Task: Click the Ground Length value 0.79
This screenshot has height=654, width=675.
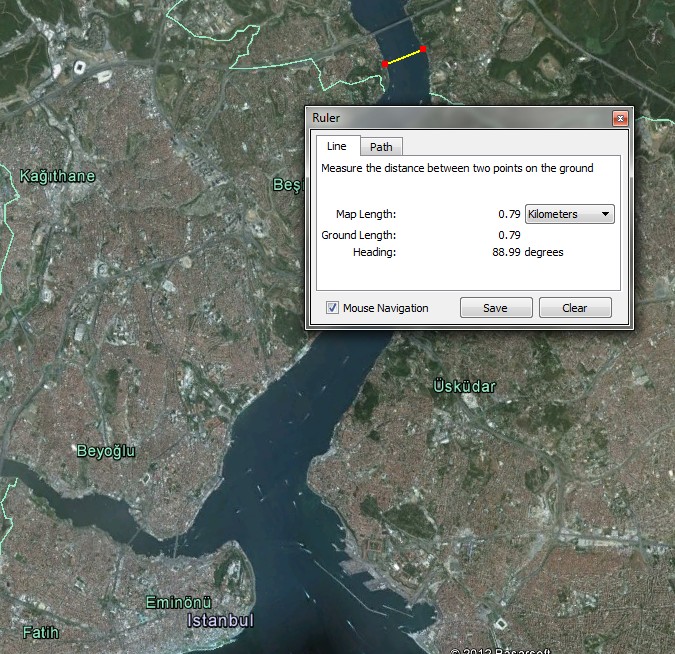Action: tap(509, 235)
